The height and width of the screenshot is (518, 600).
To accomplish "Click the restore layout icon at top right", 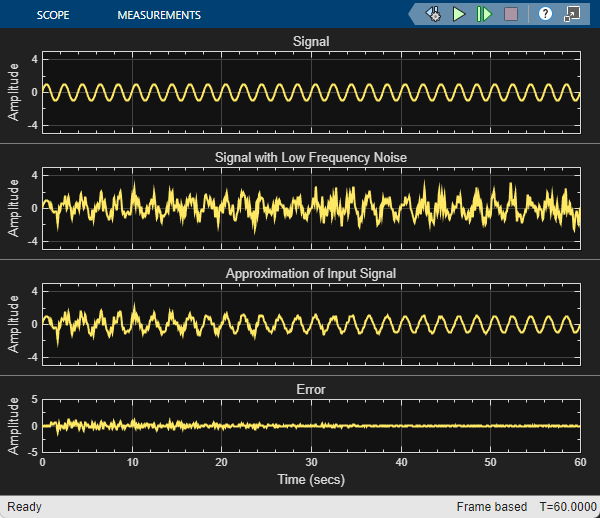I will (572, 14).
